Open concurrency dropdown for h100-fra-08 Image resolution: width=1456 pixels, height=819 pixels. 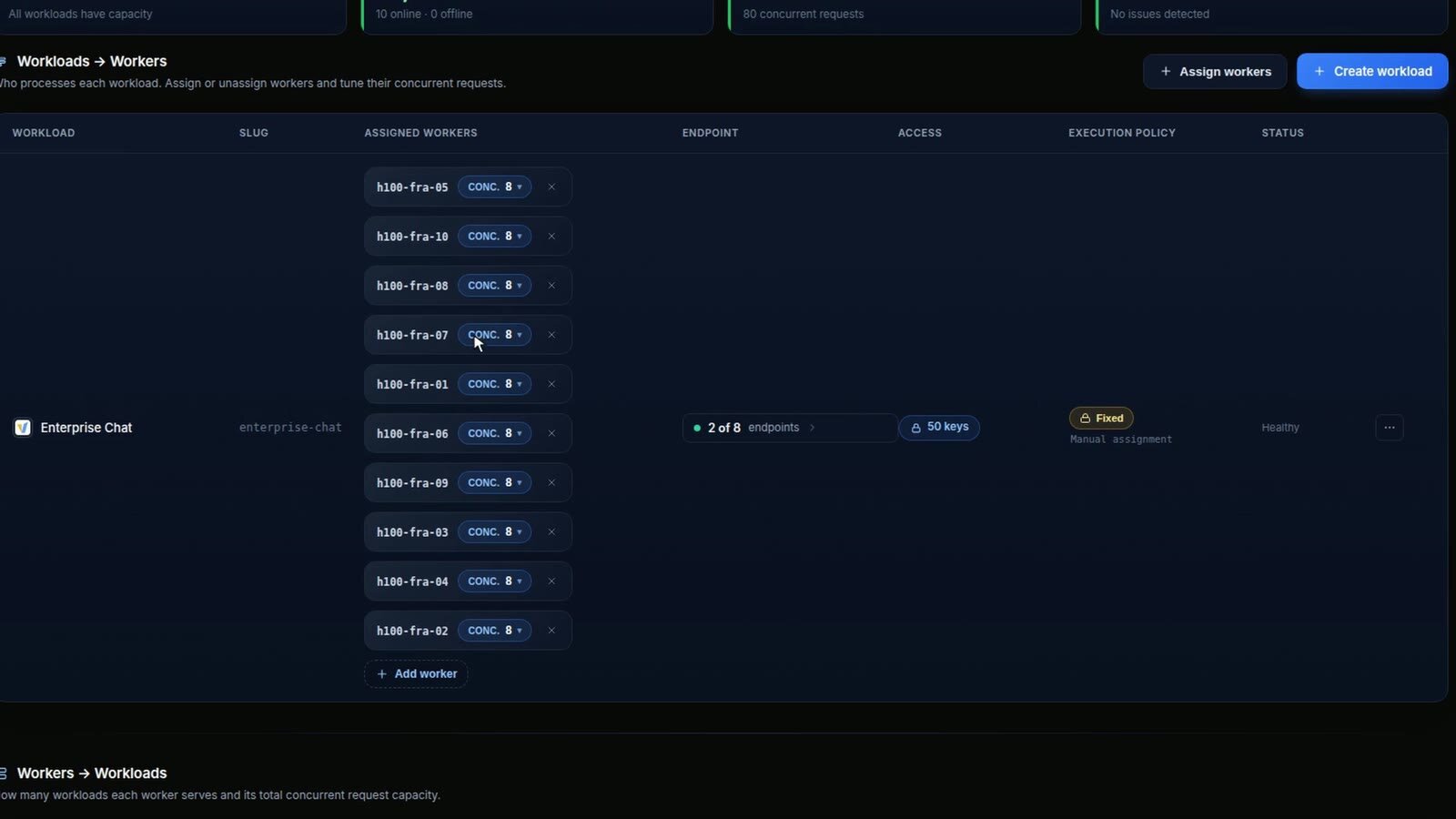[x=494, y=286]
